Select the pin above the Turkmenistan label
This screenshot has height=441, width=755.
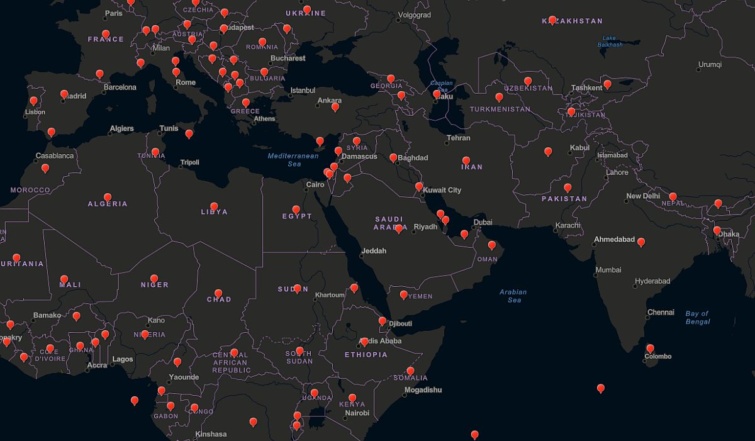499,97
